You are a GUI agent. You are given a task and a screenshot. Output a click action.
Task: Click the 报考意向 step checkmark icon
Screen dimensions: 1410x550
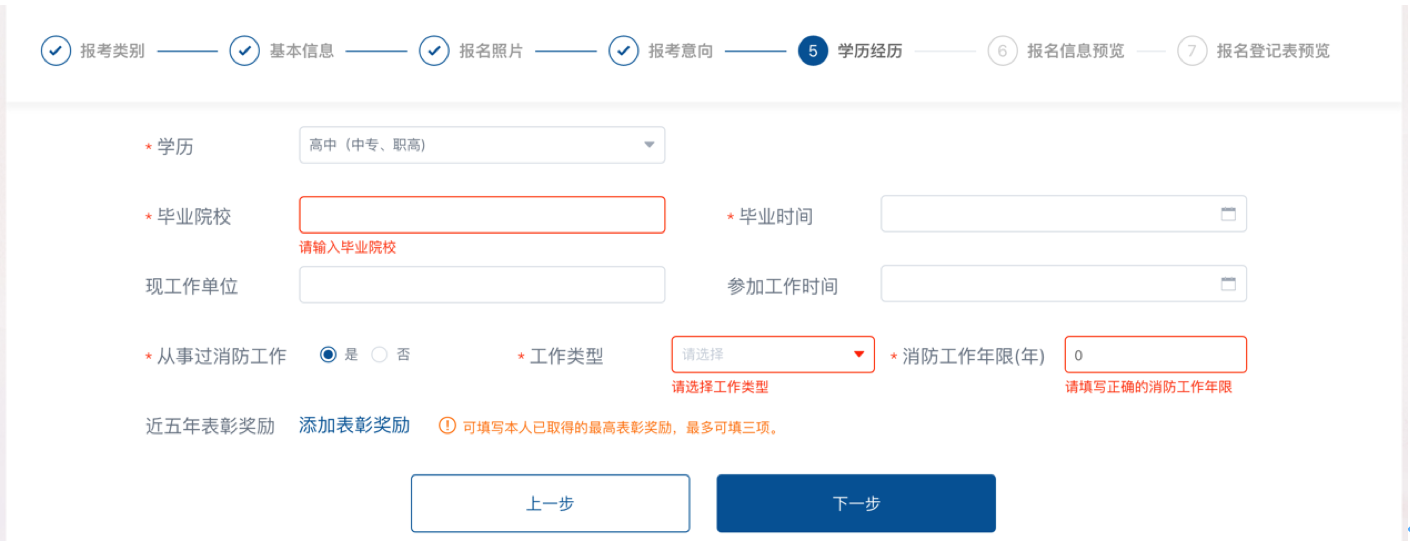pos(624,51)
